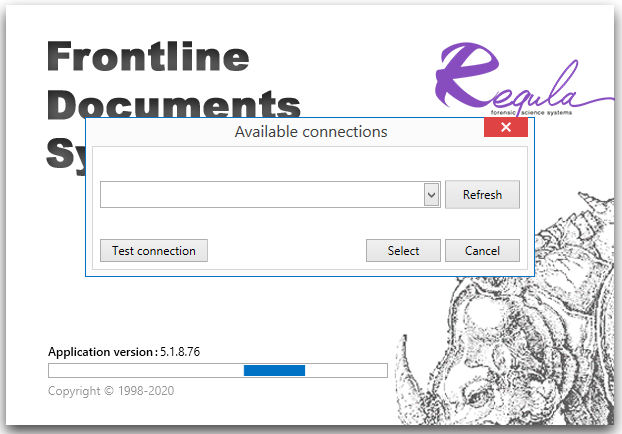This screenshot has width=622, height=434.
Task: Click the Available connections title
Action: click(311, 132)
